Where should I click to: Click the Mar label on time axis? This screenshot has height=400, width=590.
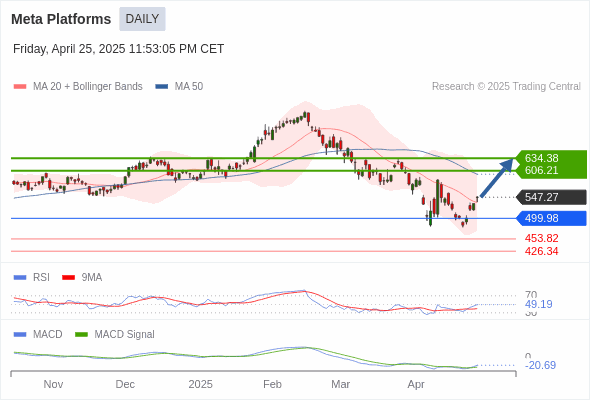point(340,385)
